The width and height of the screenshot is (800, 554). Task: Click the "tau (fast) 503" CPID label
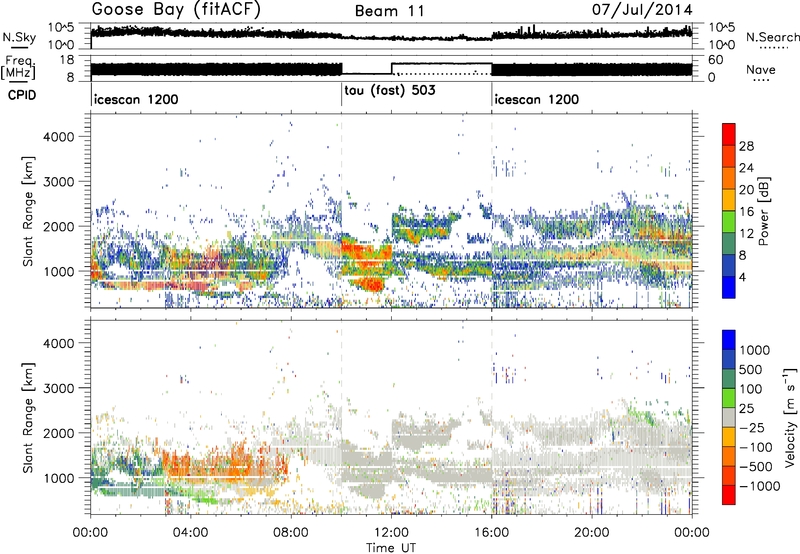[x=390, y=90]
